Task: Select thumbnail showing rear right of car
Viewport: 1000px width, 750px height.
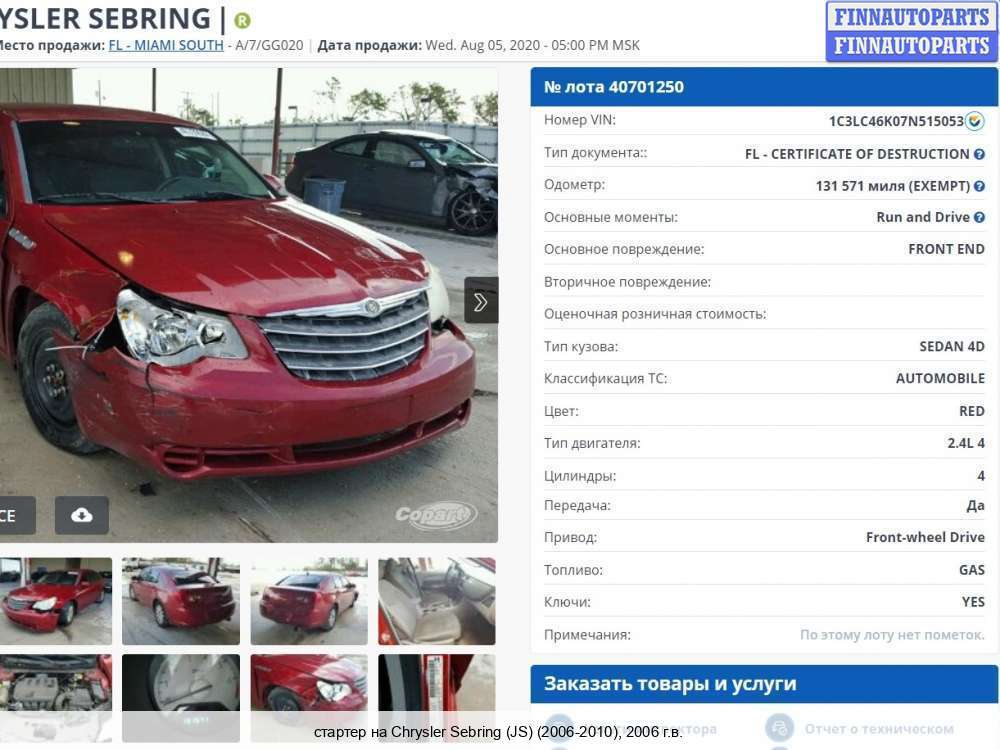Action: coord(309,601)
